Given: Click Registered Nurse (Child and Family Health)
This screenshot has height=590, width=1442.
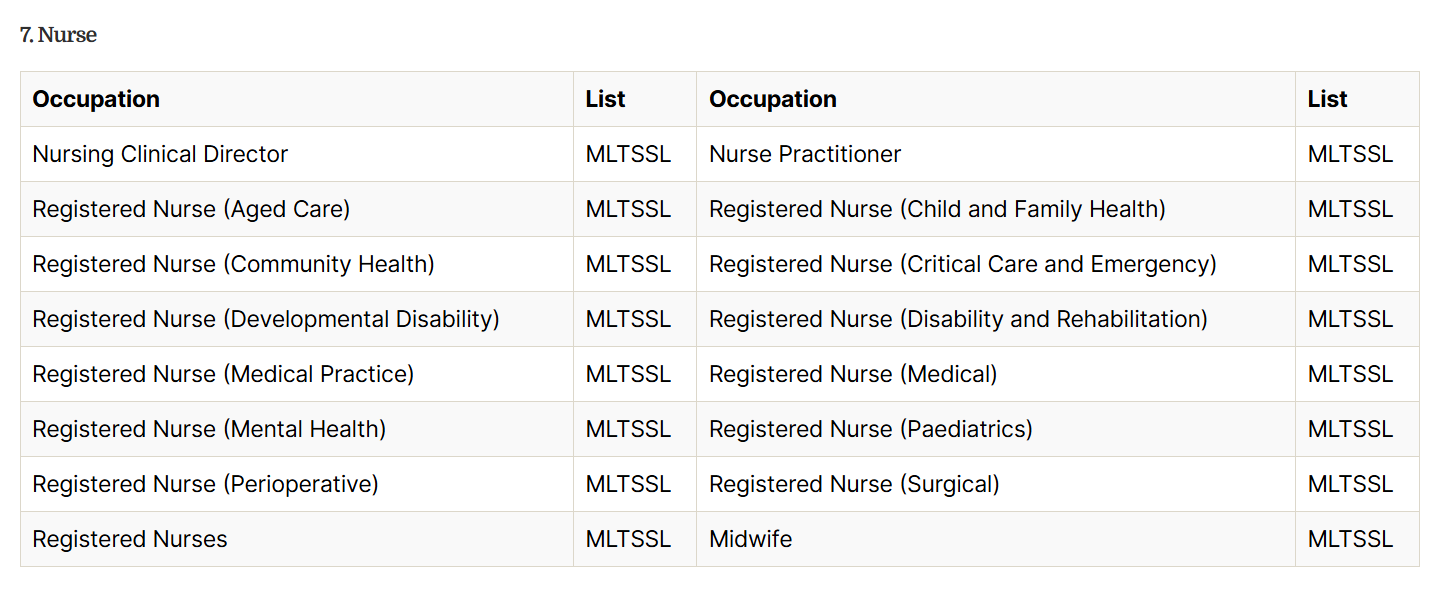Looking at the screenshot, I should (x=937, y=209).
